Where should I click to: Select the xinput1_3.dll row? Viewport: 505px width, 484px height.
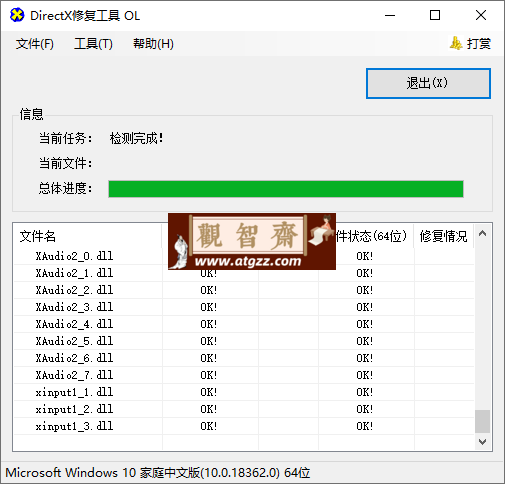pos(244,426)
